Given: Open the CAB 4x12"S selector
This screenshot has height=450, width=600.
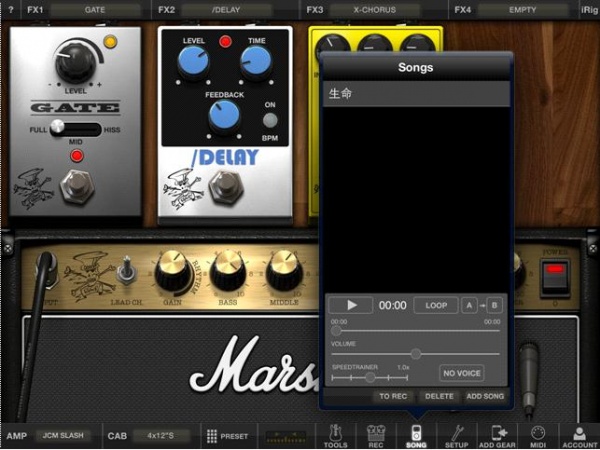Looking at the screenshot, I should [160, 435].
